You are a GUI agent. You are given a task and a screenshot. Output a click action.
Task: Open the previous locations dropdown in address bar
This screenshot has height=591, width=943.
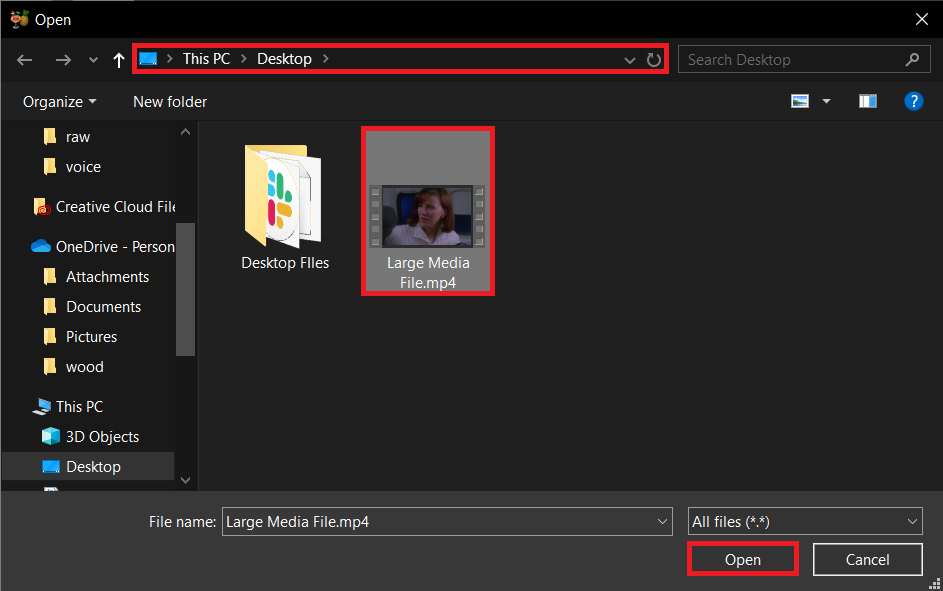click(x=630, y=59)
